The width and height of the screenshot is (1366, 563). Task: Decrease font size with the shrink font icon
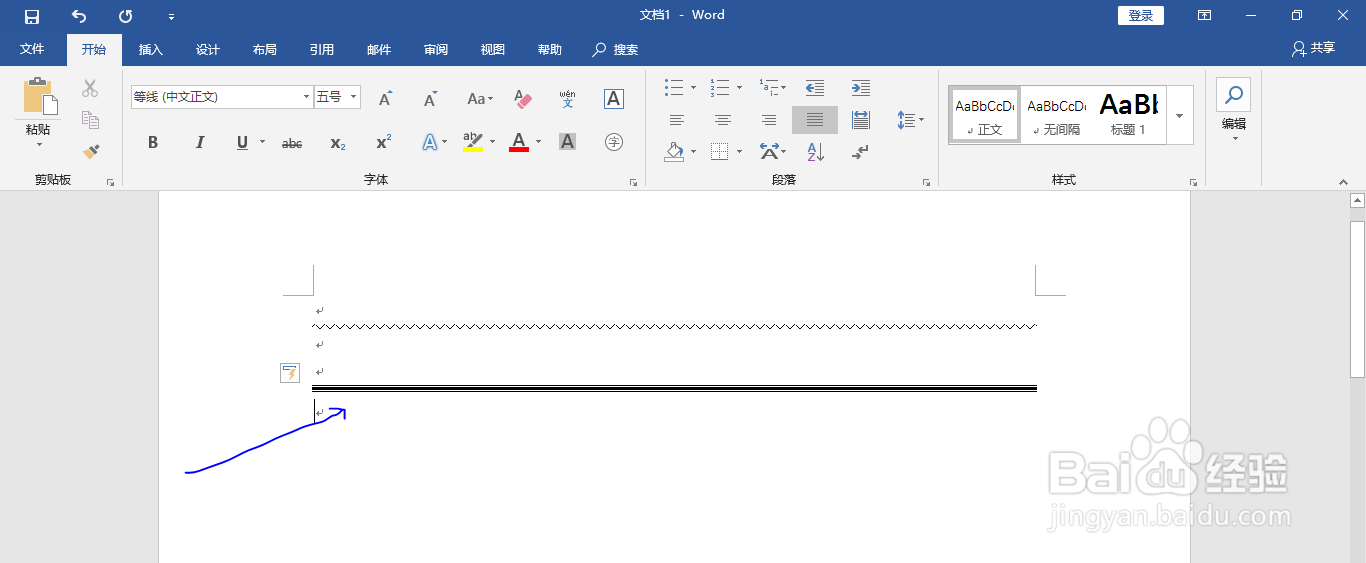431,98
